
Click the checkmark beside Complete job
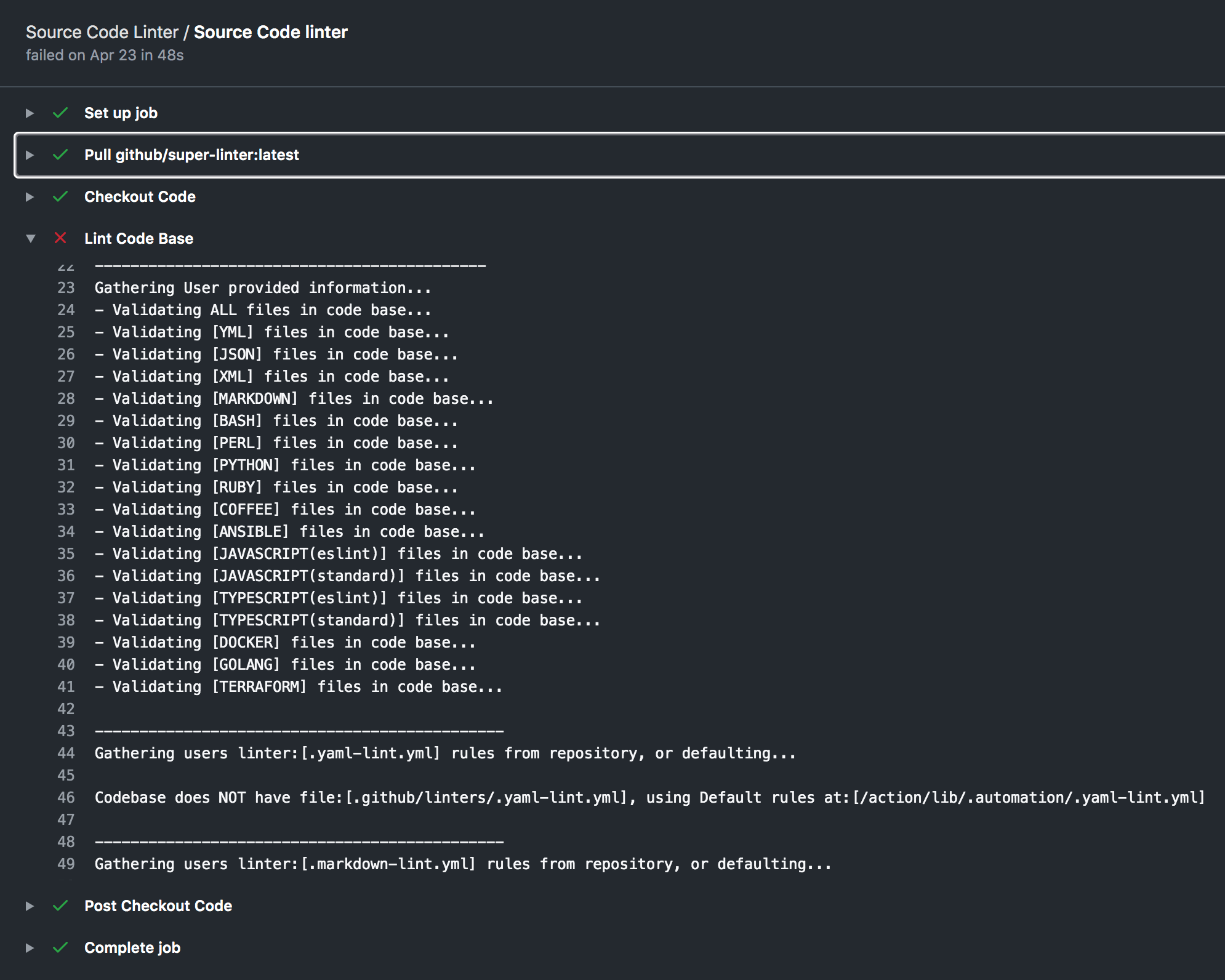tap(61, 947)
